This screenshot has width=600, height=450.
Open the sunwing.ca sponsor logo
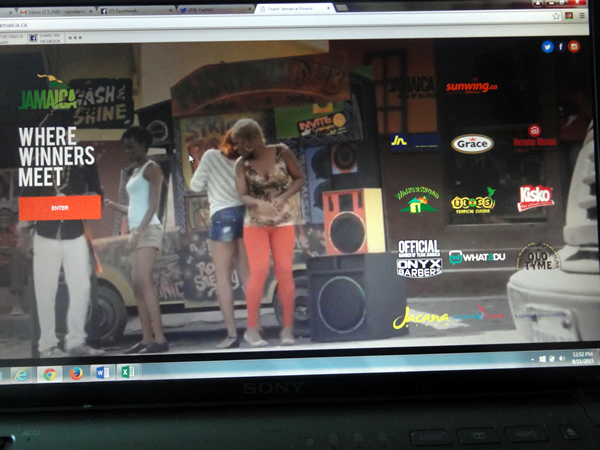(x=471, y=87)
